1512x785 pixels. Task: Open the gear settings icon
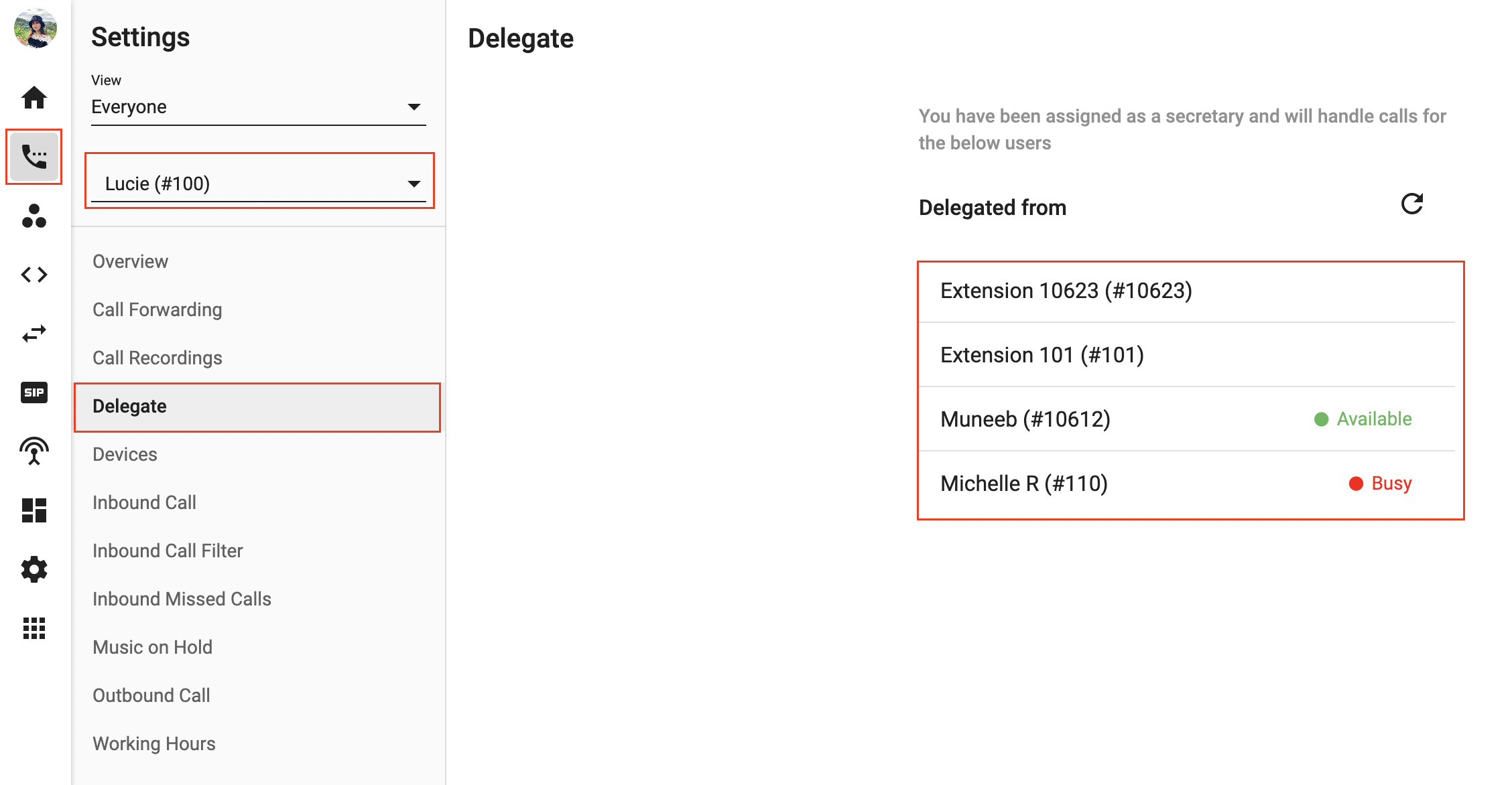[34, 569]
